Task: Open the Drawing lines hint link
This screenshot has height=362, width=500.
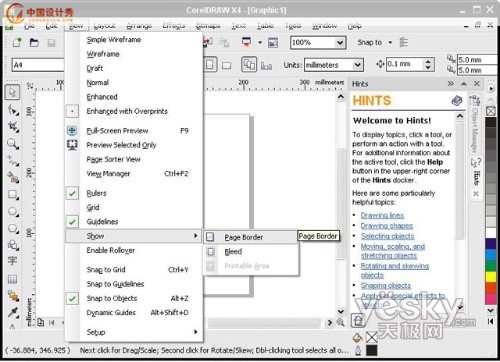Action: pyautogui.click(x=382, y=215)
